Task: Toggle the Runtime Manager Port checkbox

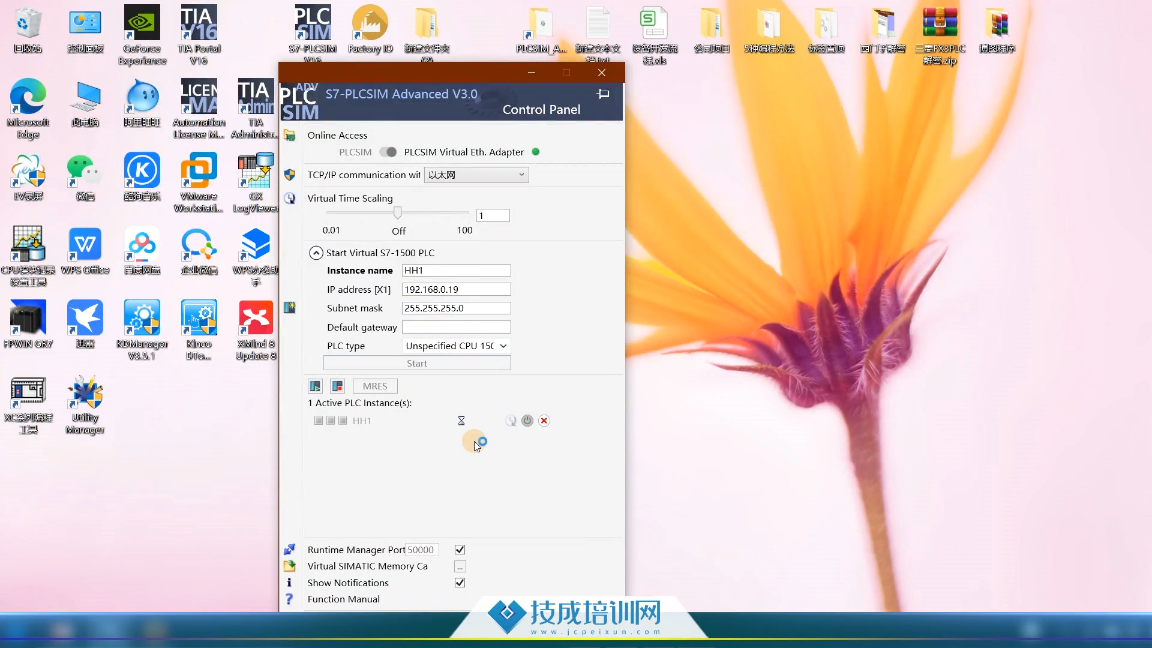Action: click(460, 550)
